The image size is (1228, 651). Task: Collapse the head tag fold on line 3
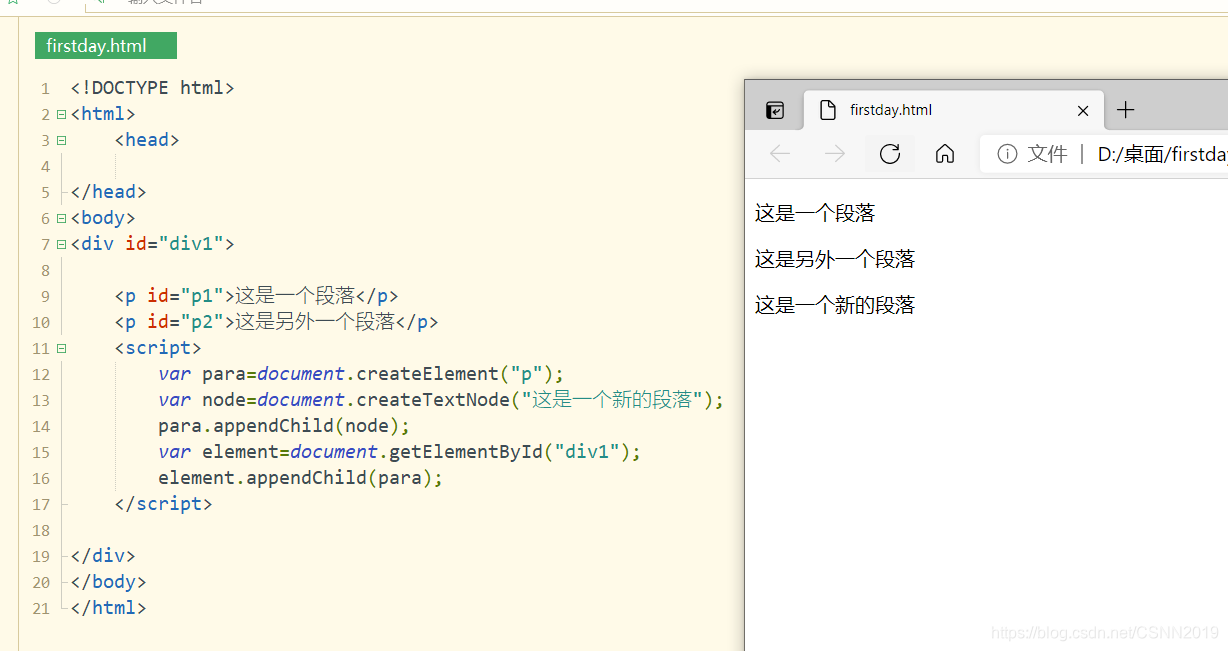61,140
